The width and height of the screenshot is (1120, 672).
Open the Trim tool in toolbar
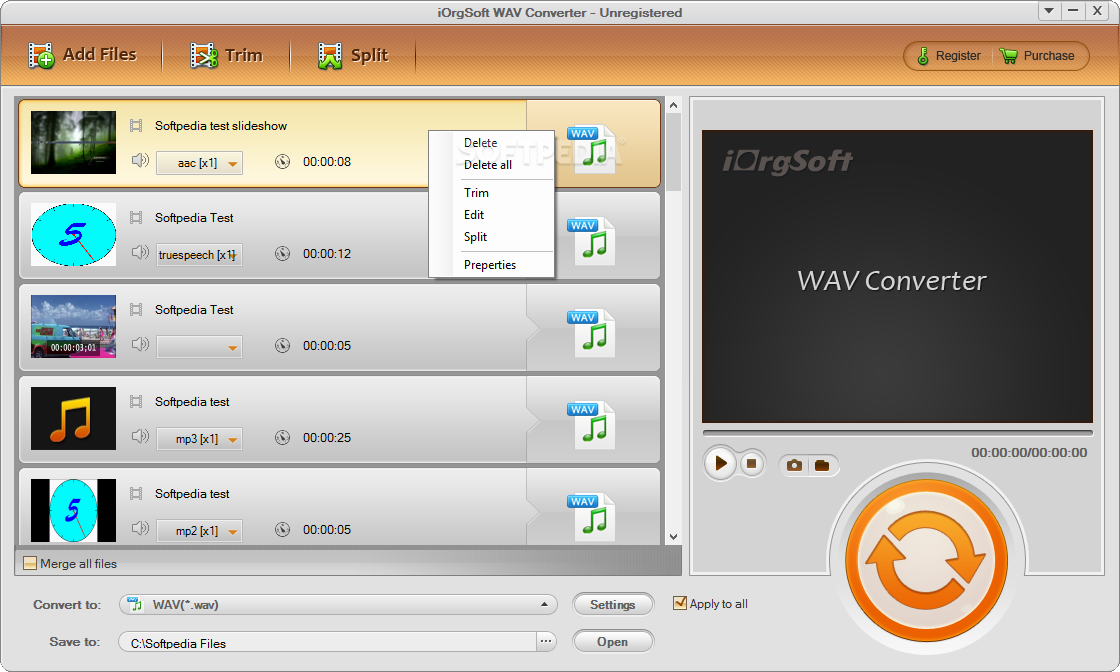(x=226, y=55)
